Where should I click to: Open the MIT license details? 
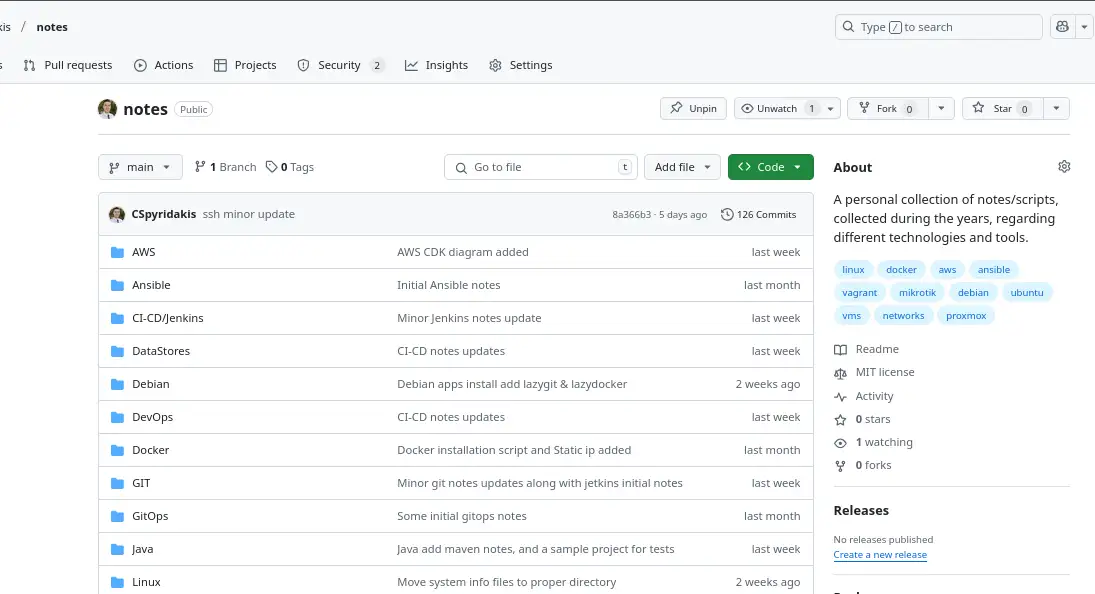pyautogui.click(x=885, y=372)
